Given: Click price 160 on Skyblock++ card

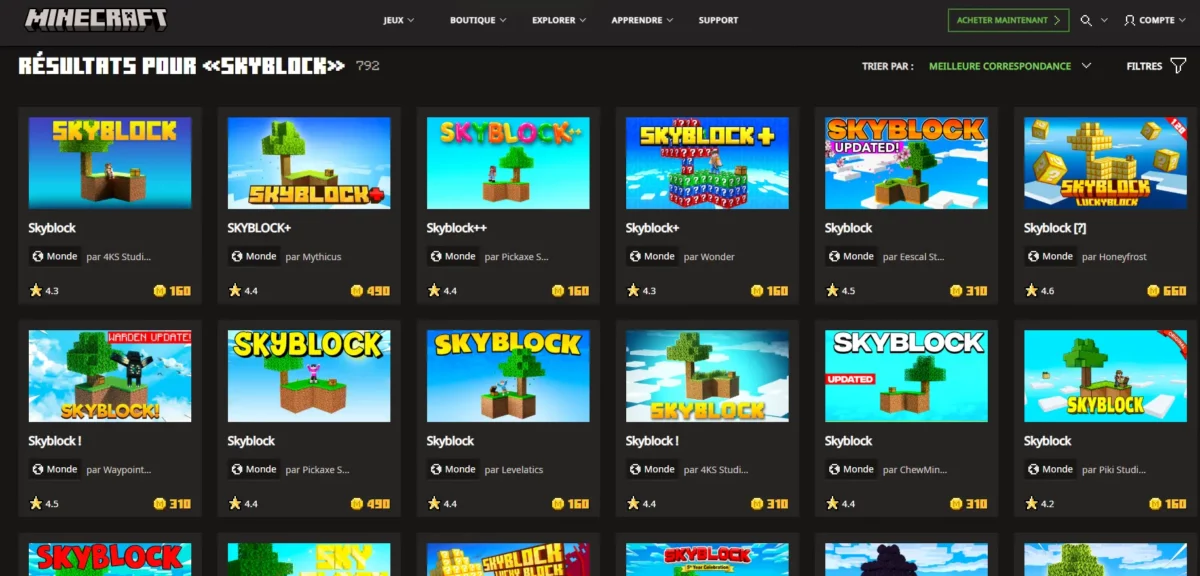Looking at the screenshot, I should coord(578,291).
